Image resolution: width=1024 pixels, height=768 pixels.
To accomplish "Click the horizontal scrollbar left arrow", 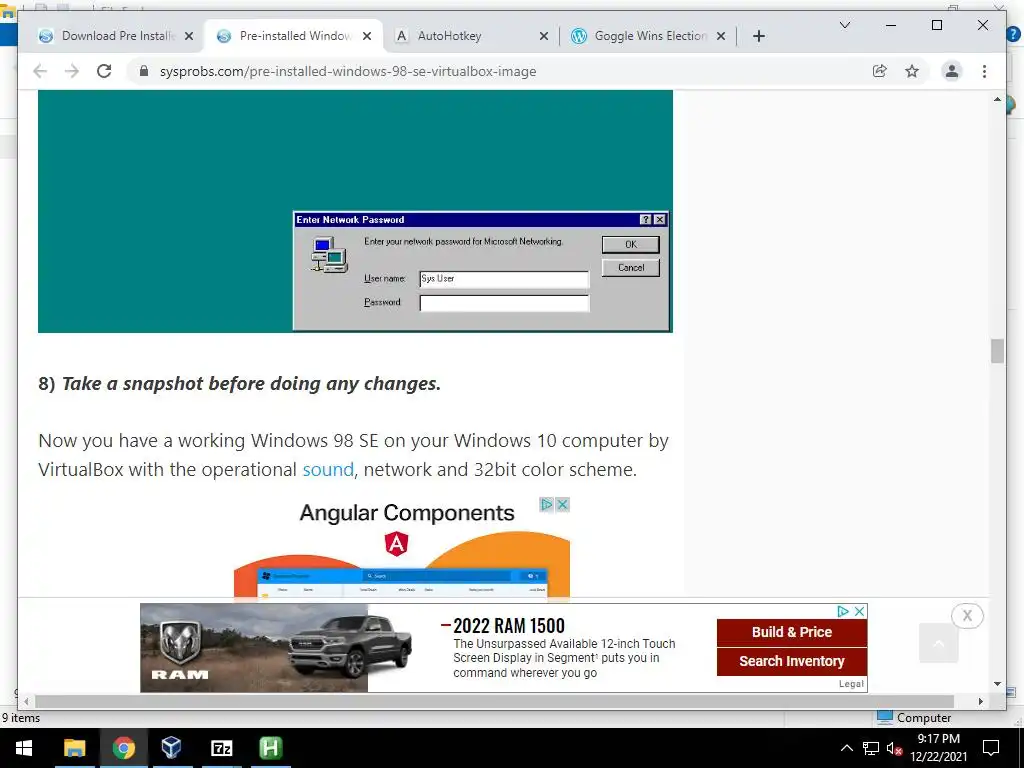I will pyautogui.click(x=26, y=701).
